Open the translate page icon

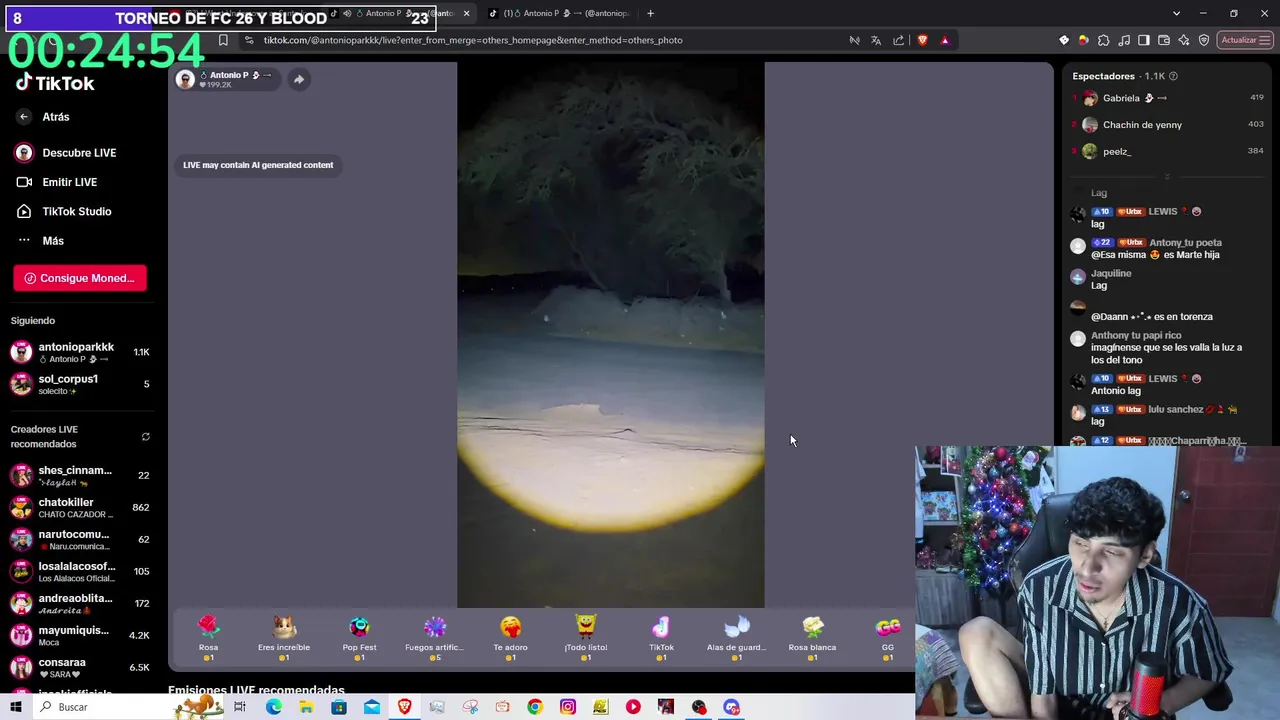[876, 40]
